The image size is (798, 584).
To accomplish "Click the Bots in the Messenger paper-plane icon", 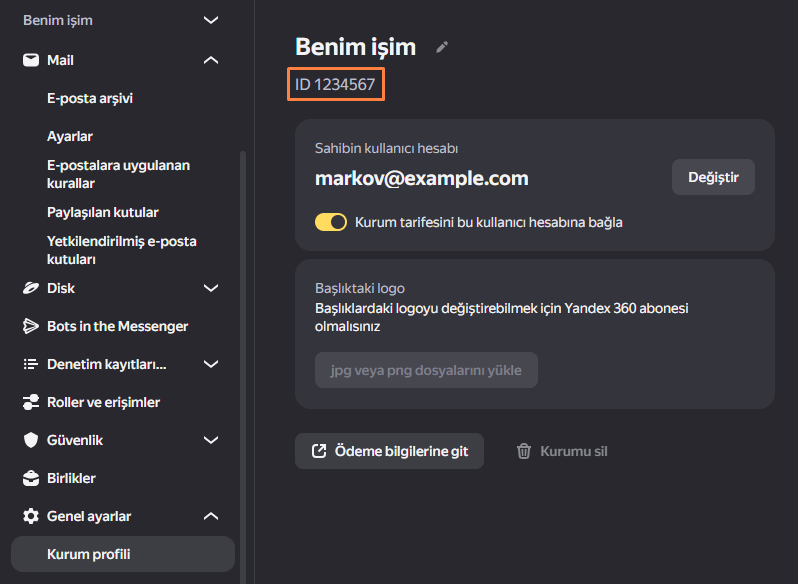I will [x=31, y=326].
